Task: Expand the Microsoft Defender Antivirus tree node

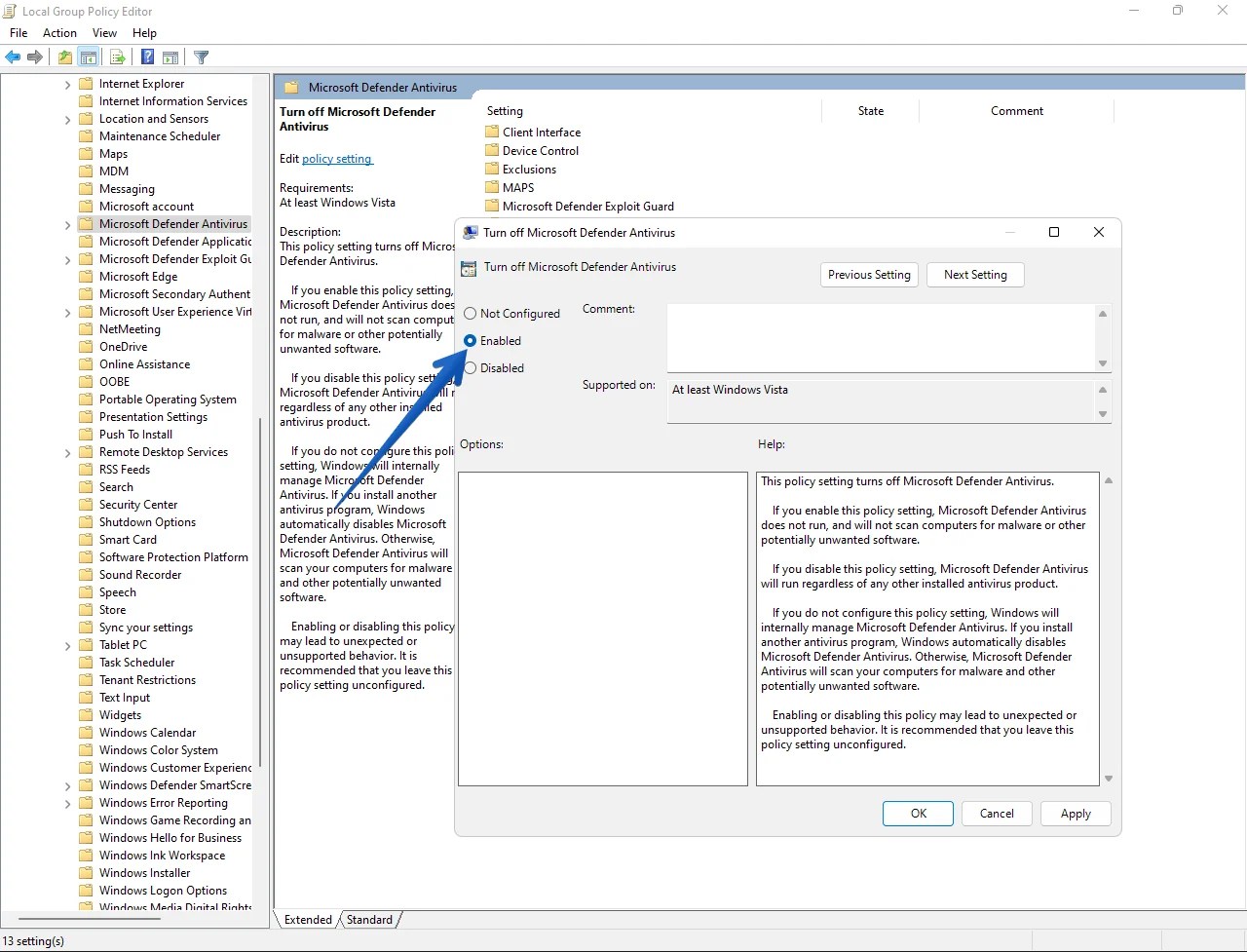Action: click(66, 223)
